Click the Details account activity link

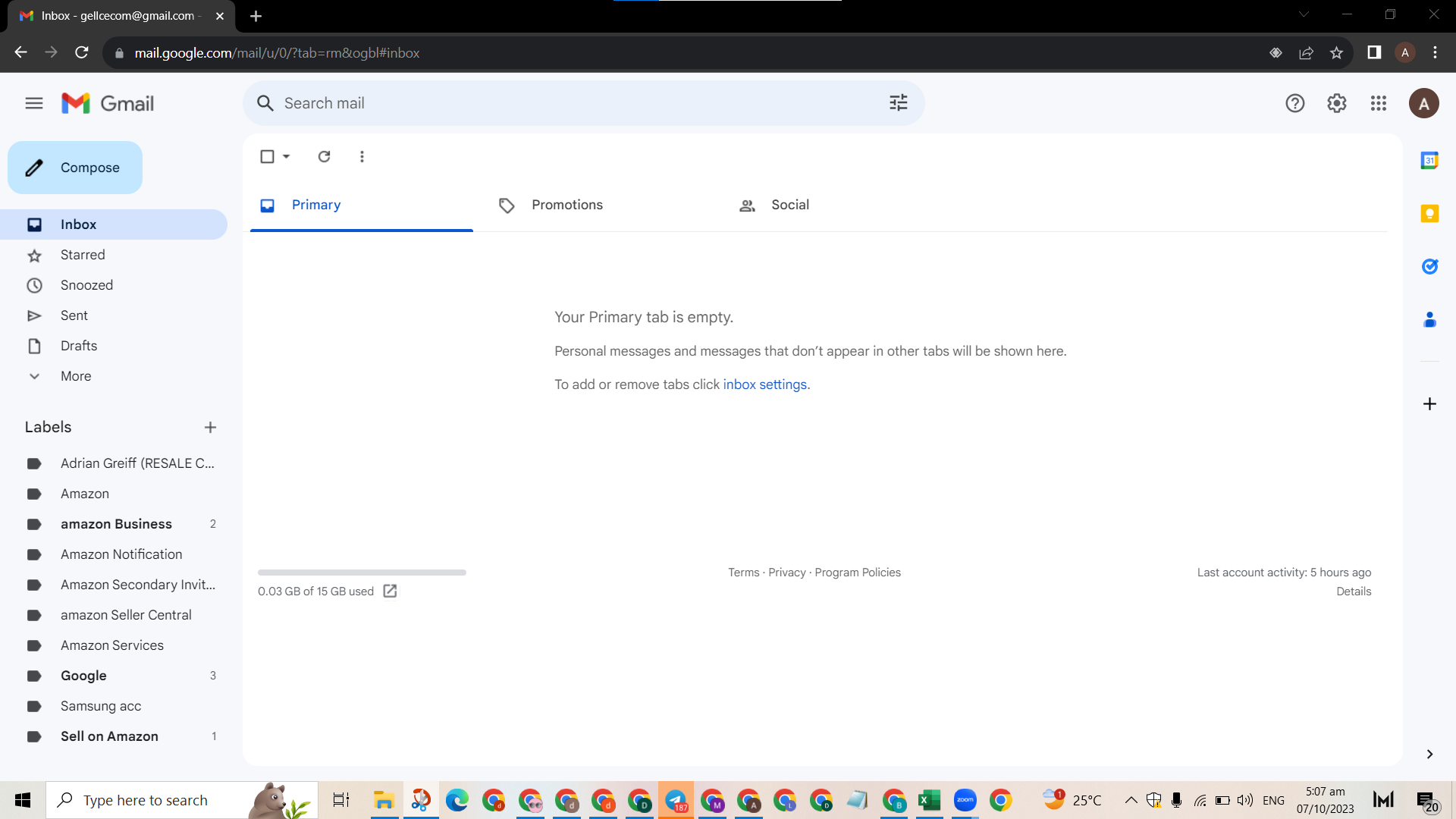[1354, 591]
